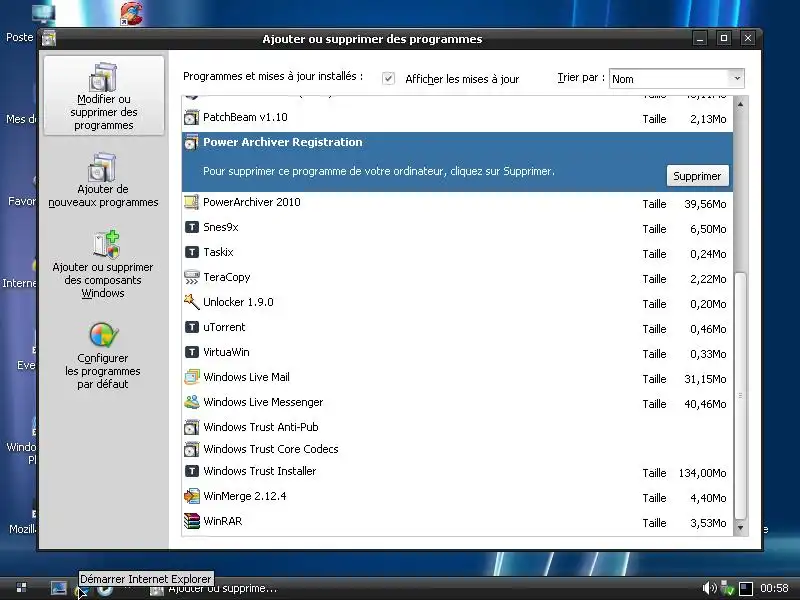The image size is (800, 600).
Task: Click the VirtuaWin program icon
Action: 191,352
